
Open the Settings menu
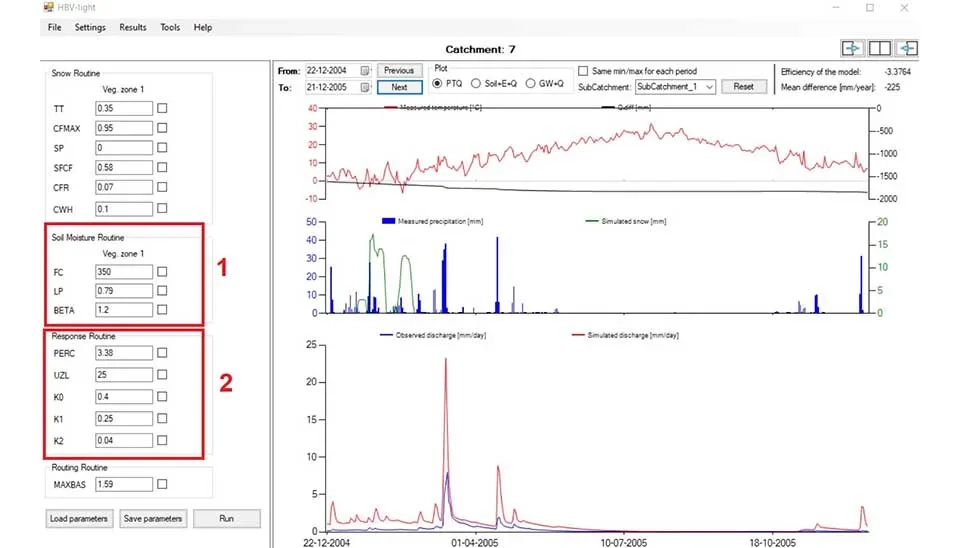(x=90, y=28)
